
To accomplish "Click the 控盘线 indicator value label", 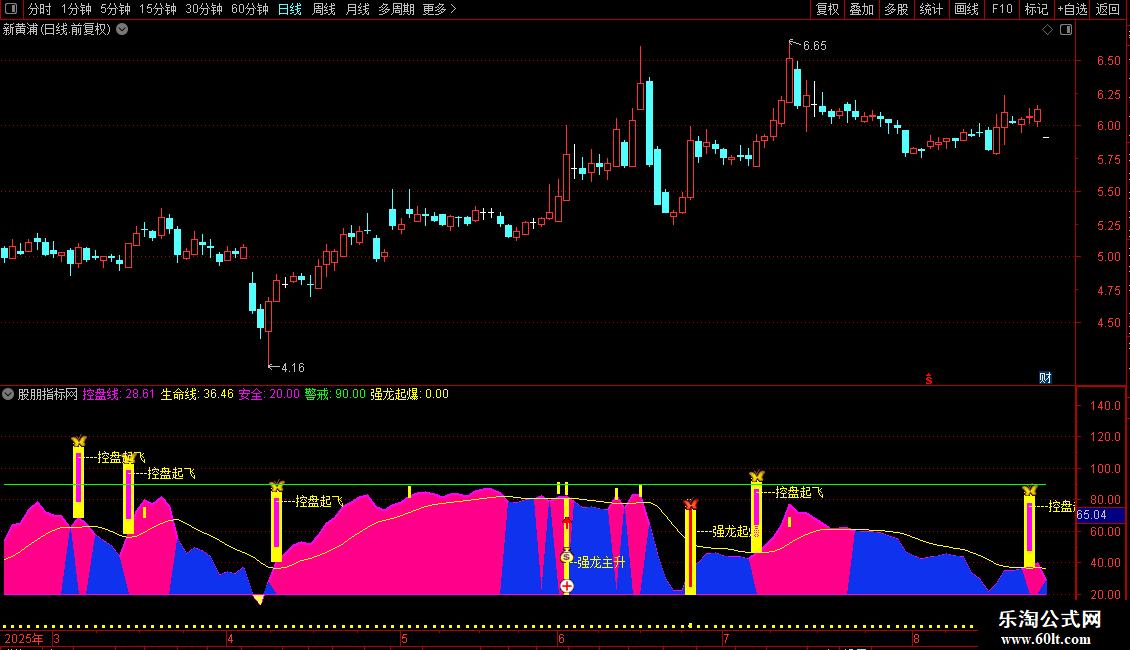I will pyautogui.click(x=118, y=394).
